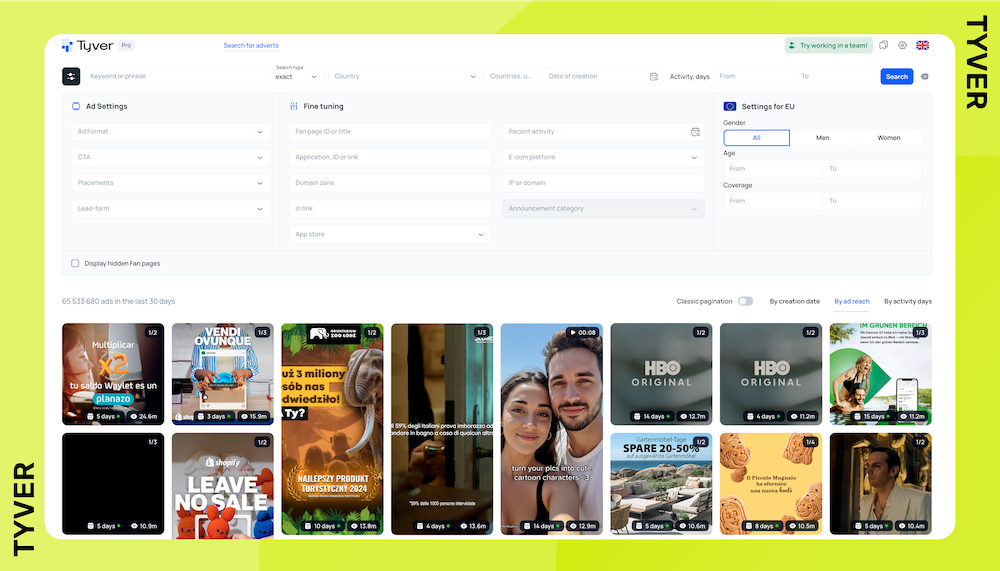
Task: Select All gender option
Action: pos(756,138)
